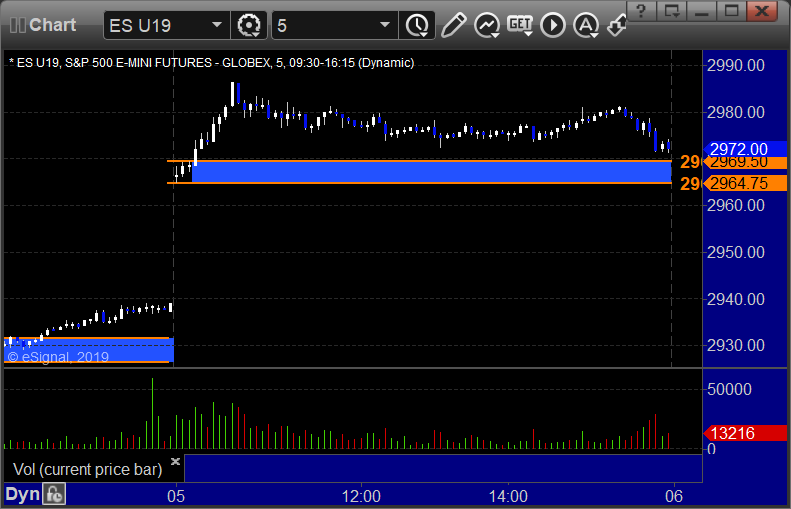Open the ES U19 symbol dropdown
The width and height of the screenshot is (791, 509).
tap(217, 25)
